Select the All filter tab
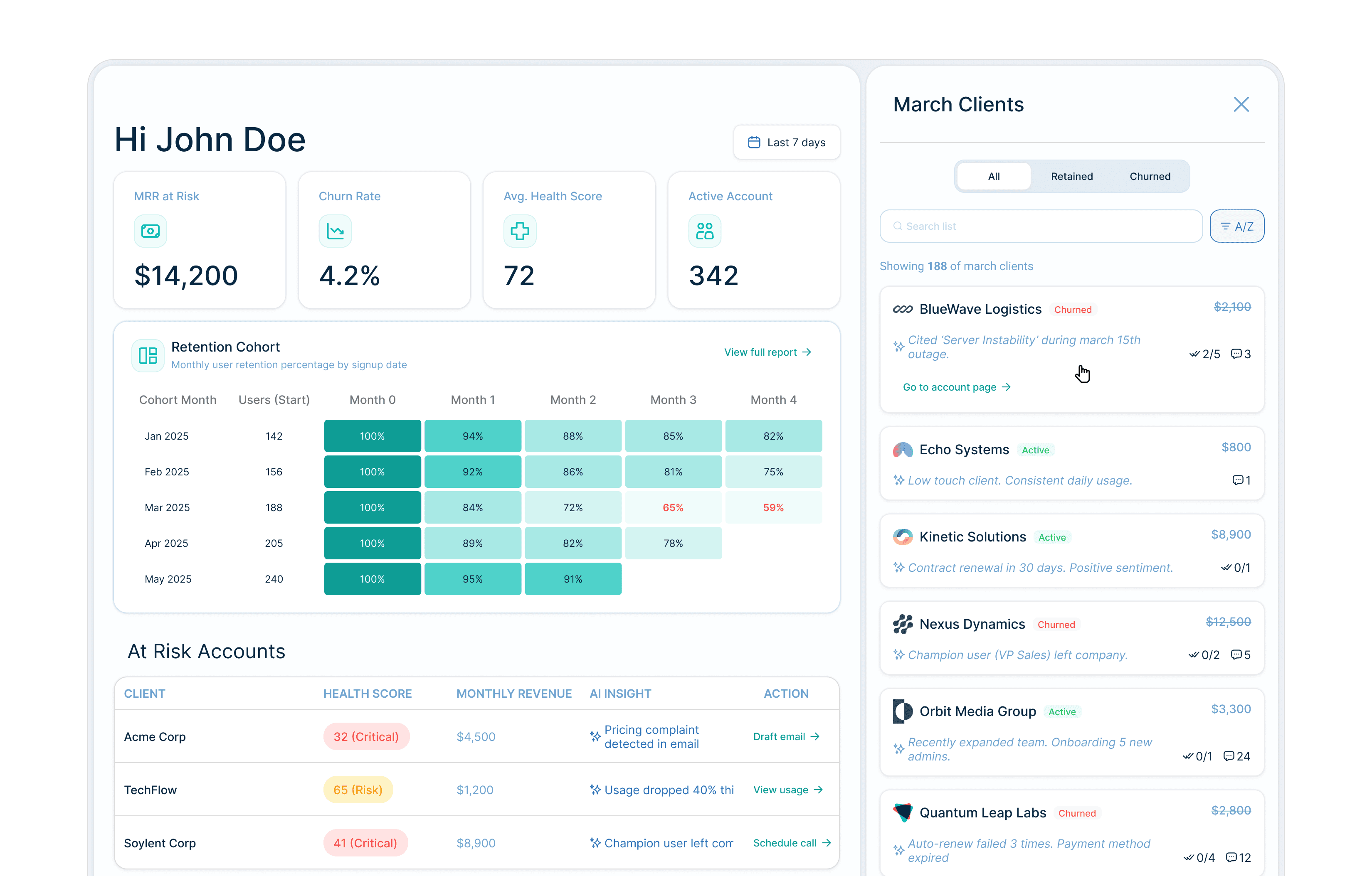 click(x=994, y=177)
